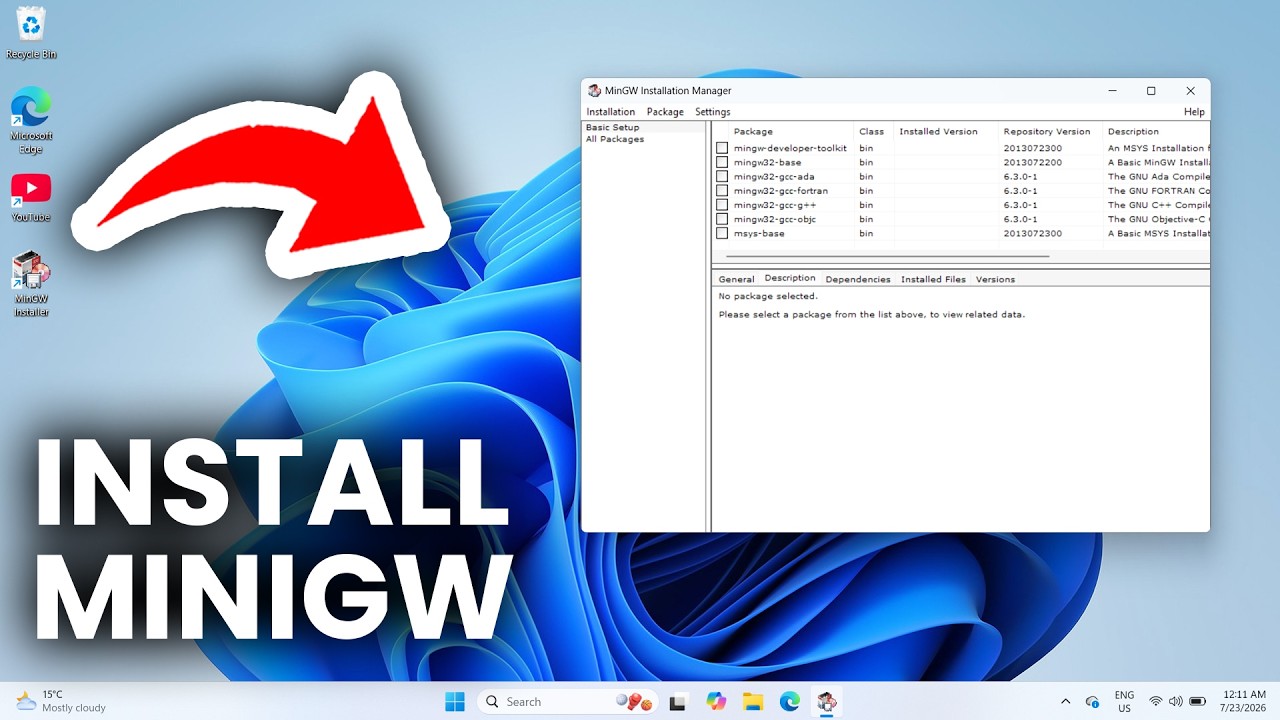Select Basic Setup in the left pane
This screenshot has width=1280, height=720.
[x=612, y=127]
